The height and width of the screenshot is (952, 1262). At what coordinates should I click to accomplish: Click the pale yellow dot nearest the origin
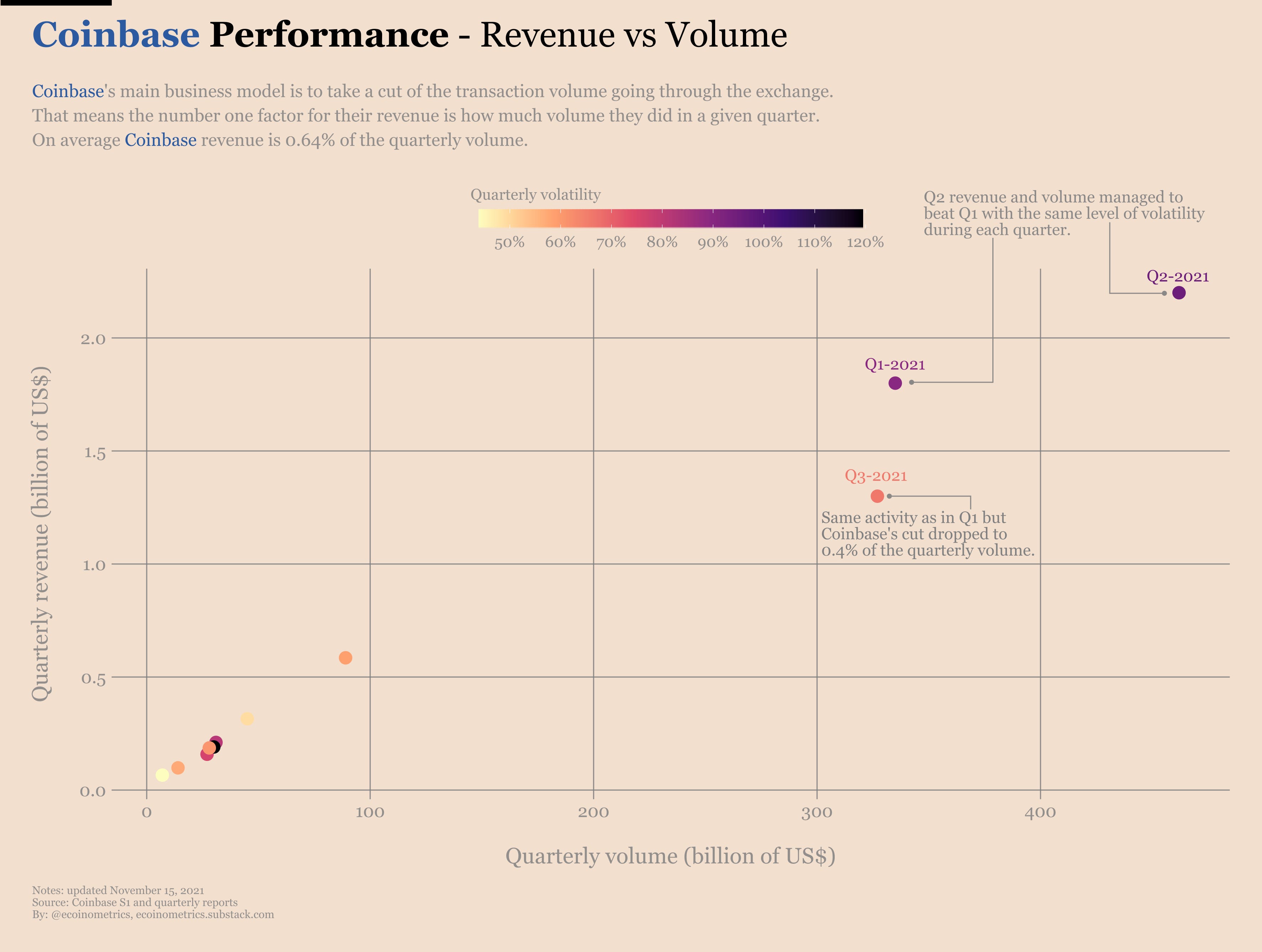[162, 775]
